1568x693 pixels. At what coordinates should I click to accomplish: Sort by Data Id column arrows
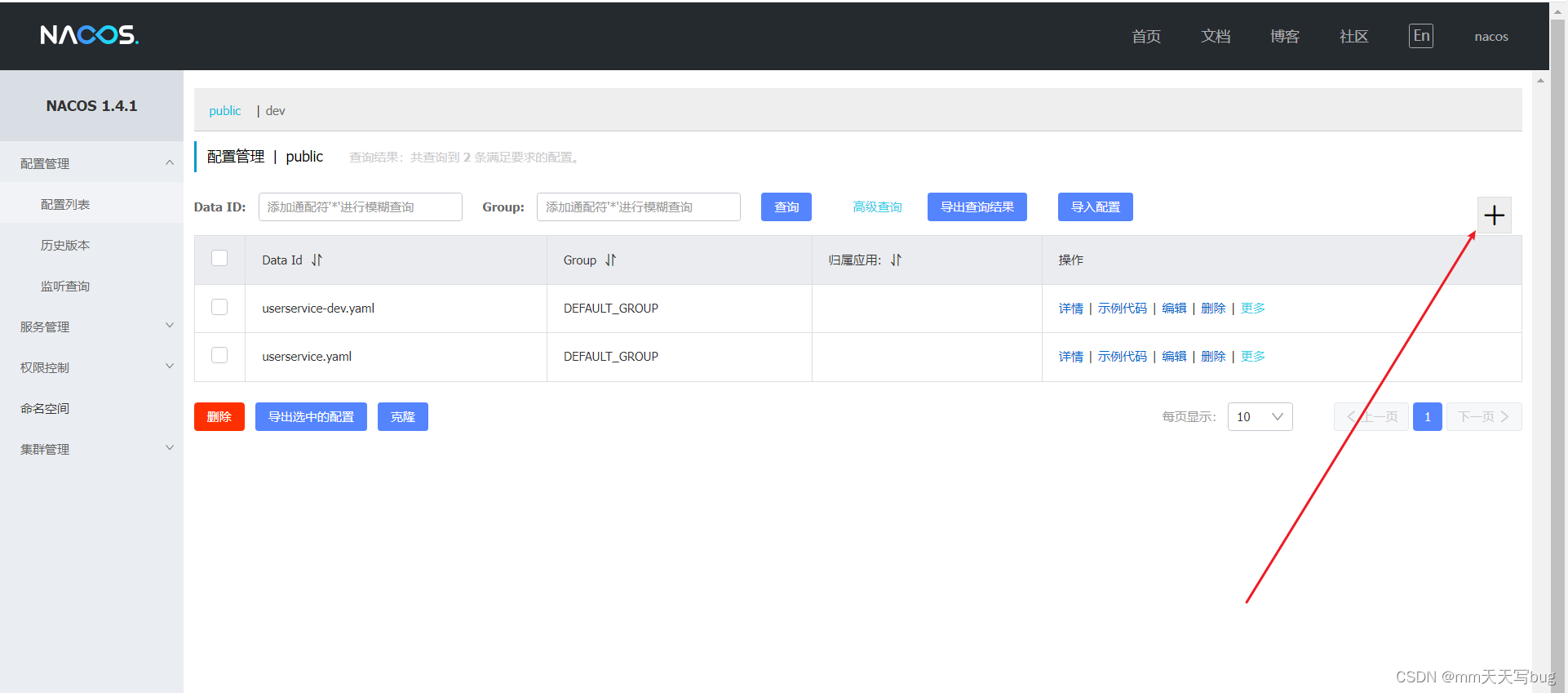(x=317, y=260)
